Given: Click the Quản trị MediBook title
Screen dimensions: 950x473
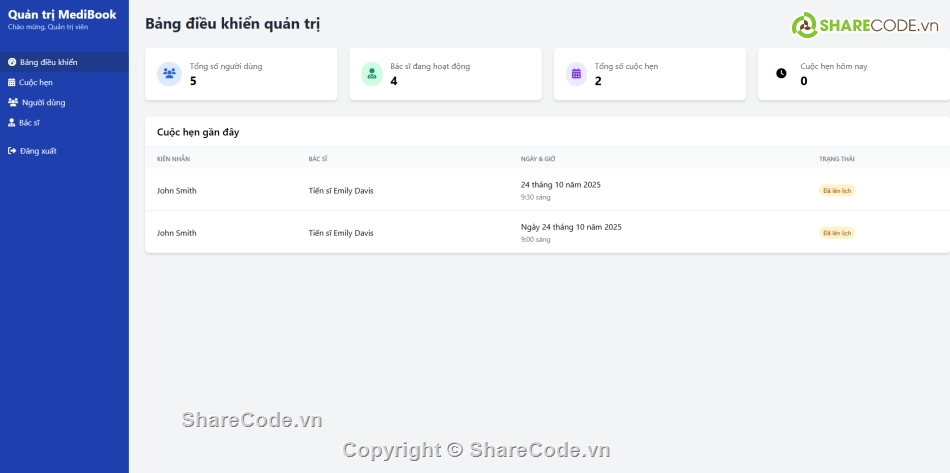Looking at the screenshot, I should tap(62, 14).
